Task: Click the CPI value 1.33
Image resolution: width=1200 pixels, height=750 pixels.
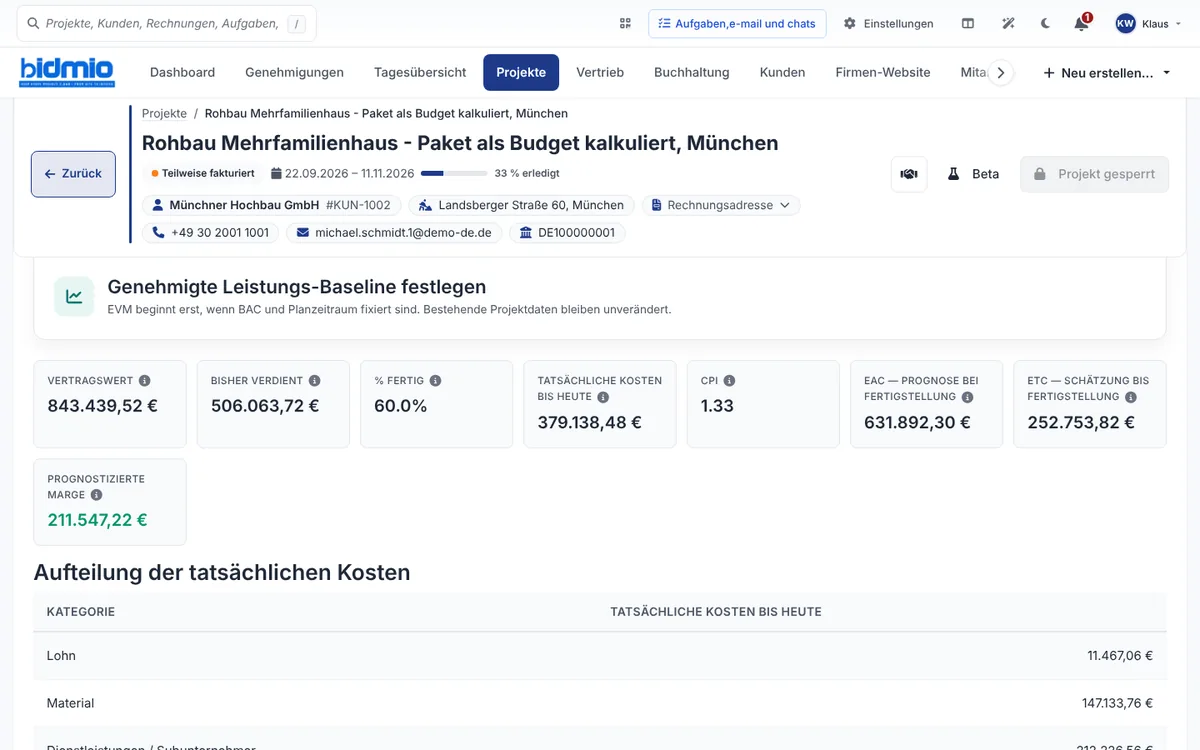Action: pos(717,406)
